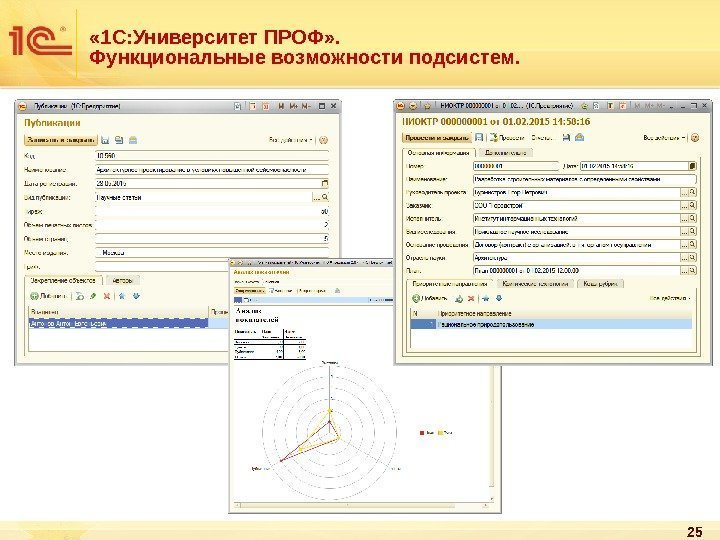This screenshot has width=720, height=540.
Task: Click the magnifier open icon for Вид публикации
Action: tap(325, 197)
